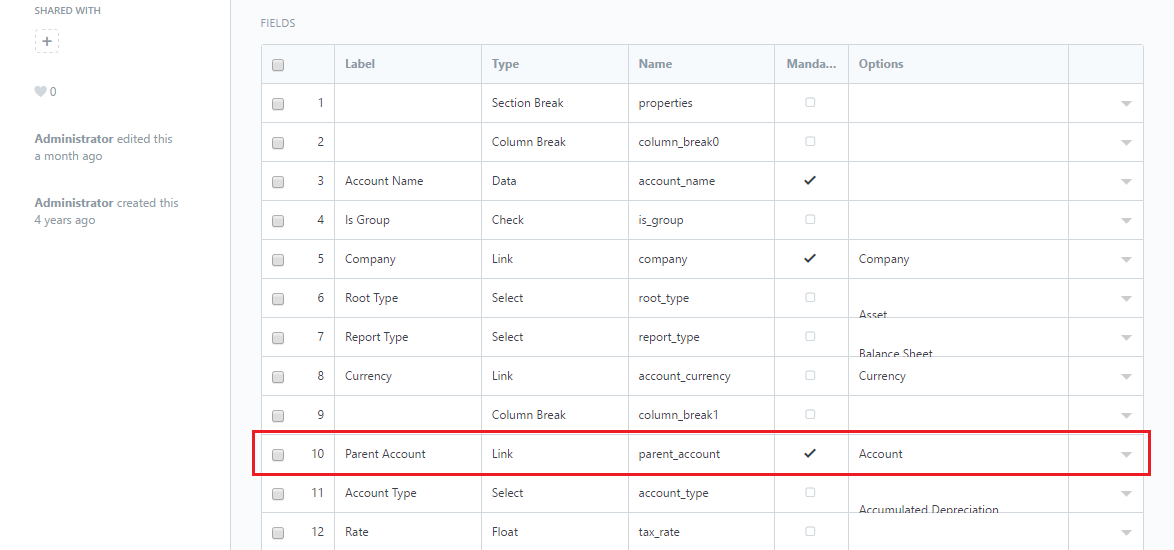Click the heart like icon

click(x=40, y=92)
